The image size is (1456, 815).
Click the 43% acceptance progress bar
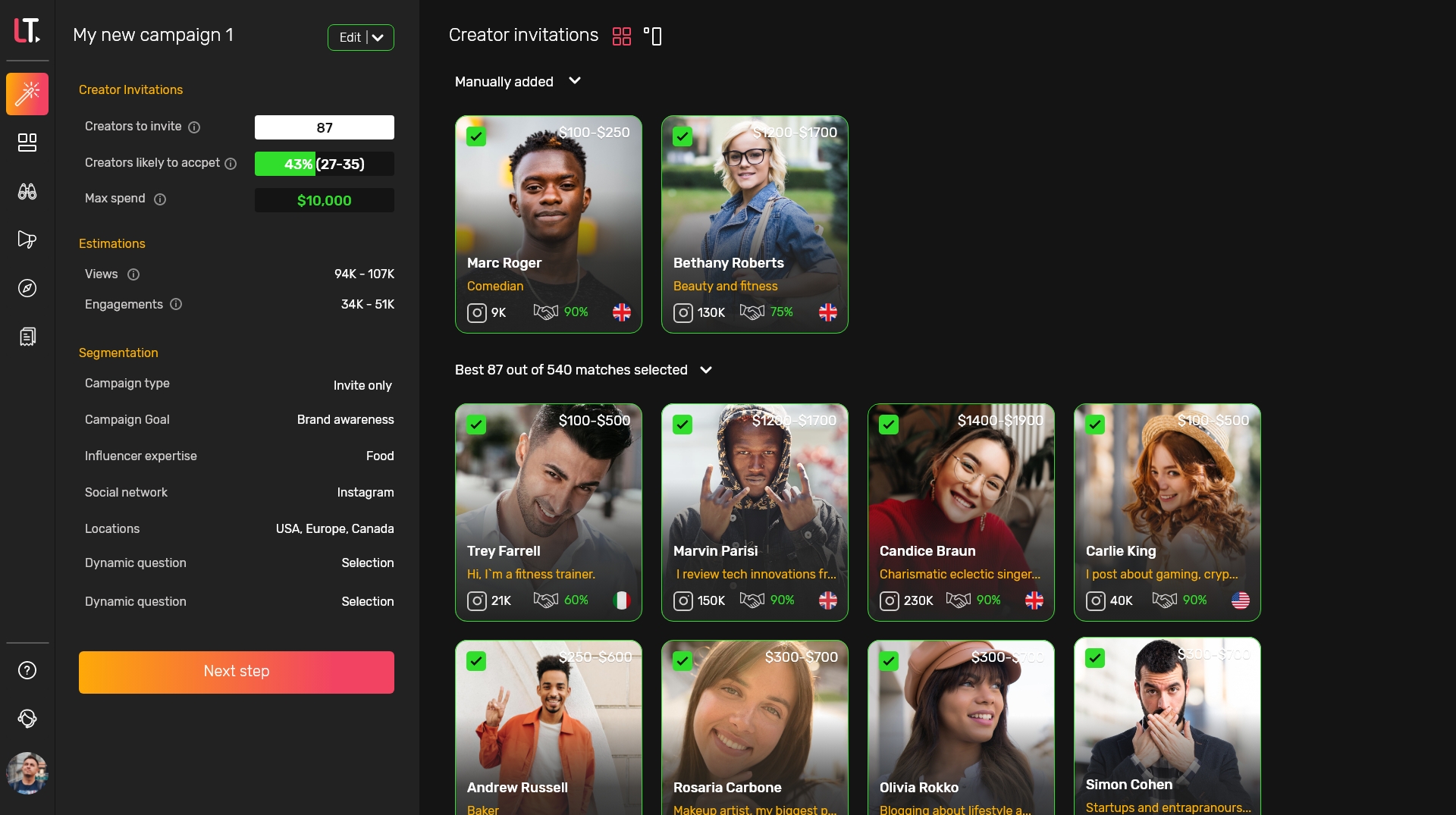pos(325,164)
